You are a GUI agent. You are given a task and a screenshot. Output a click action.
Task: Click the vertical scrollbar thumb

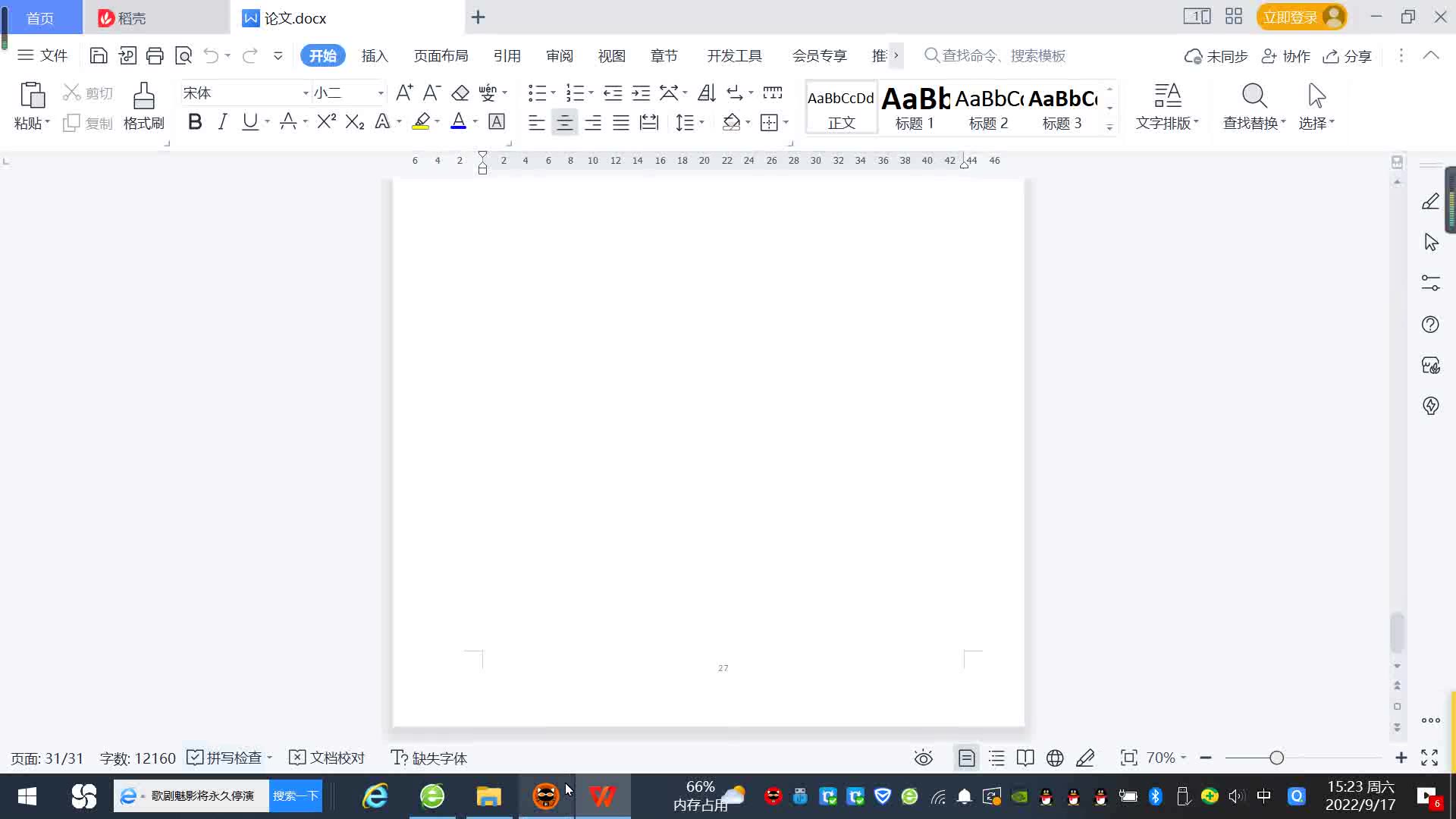click(1397, 632)
